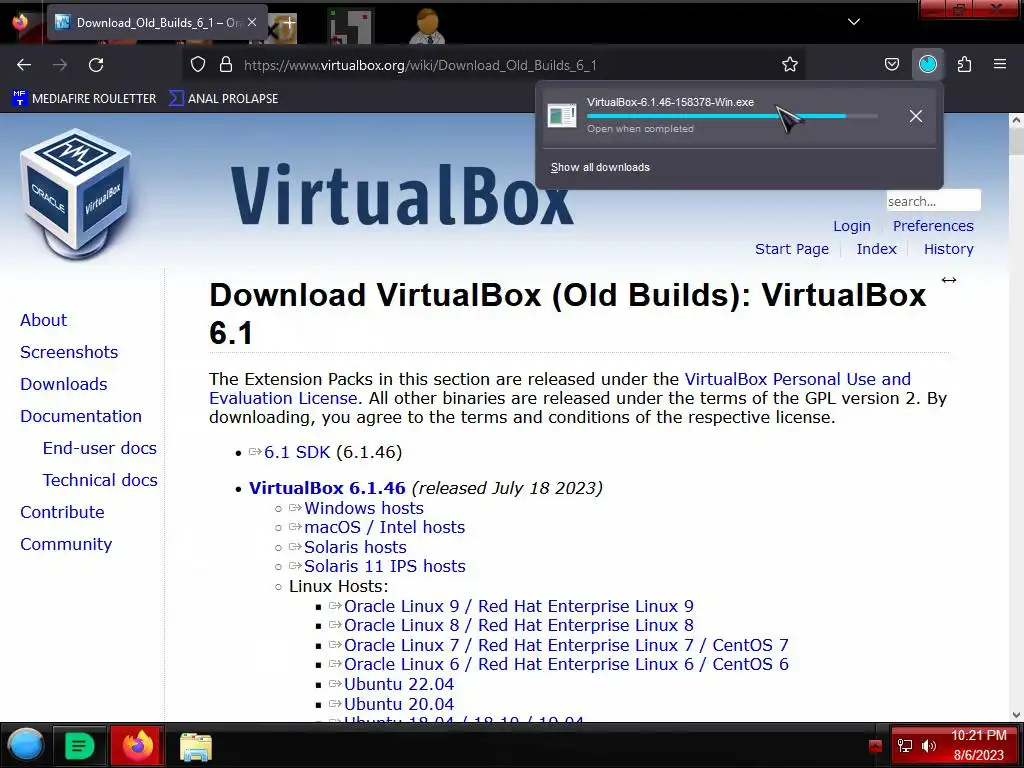Open the Preferences link
Viewport: 1024px width, 768px height.
tap(933, 226)
